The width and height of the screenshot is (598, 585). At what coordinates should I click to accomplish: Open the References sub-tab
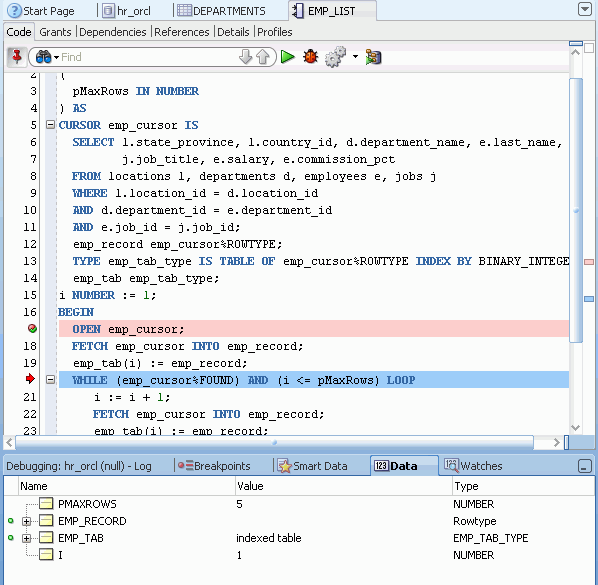point(182,32)
